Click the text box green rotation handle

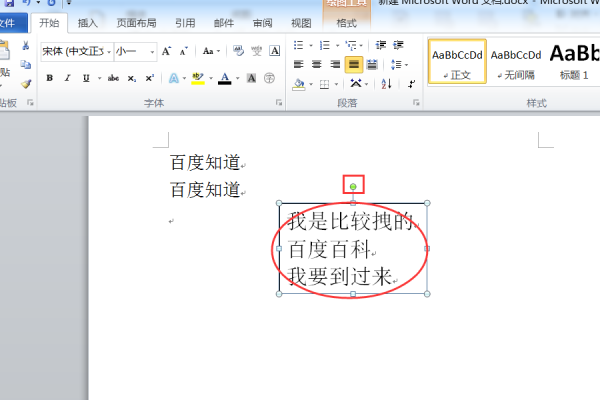pos(353,186)
